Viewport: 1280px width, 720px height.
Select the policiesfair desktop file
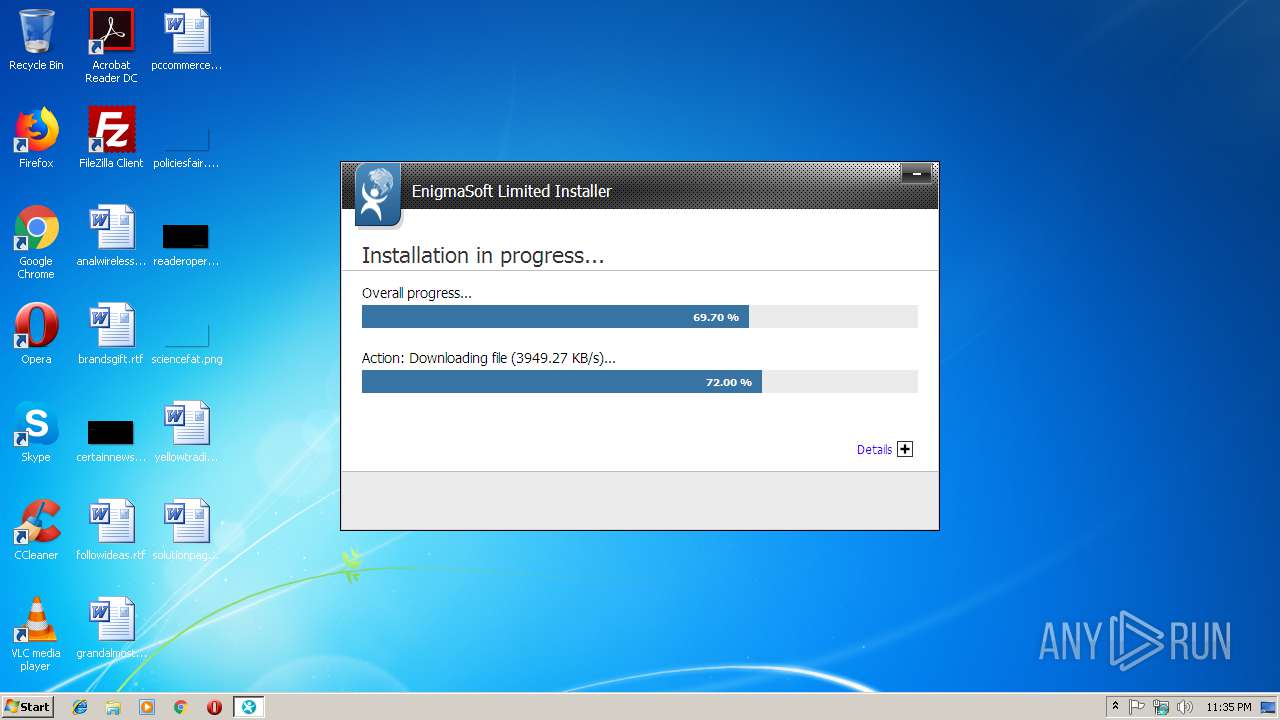click(187, 145)
